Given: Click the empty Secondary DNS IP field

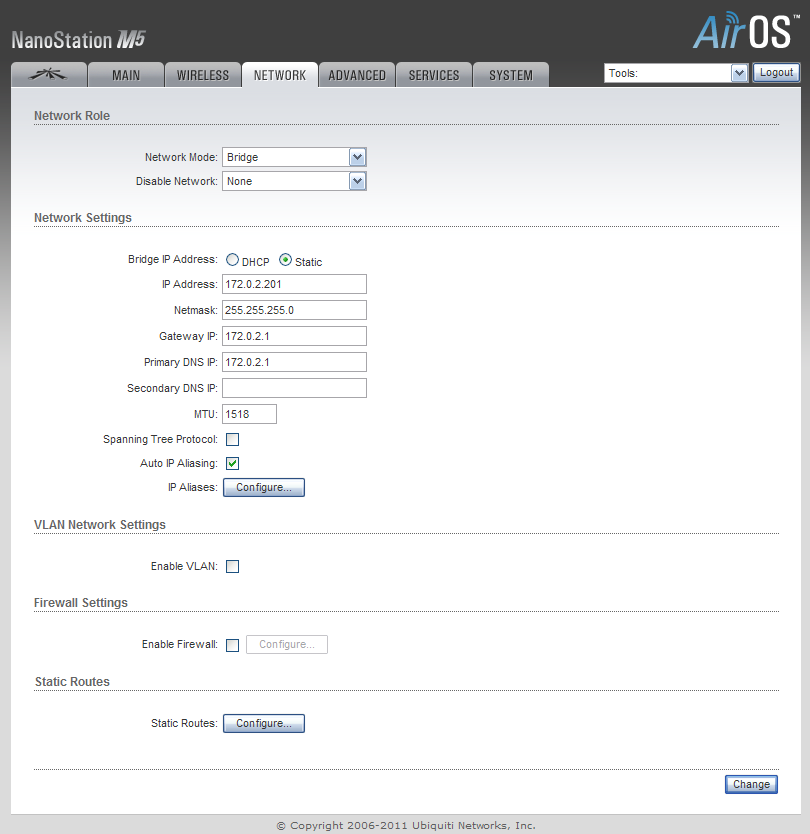Looking at the screenshot, I should coord(294,388).
